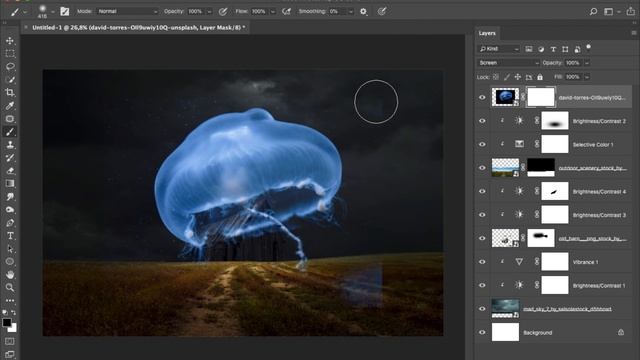Select the Brush tool in the toolbar
Screen dimensions: 640x360
[x=10, y=132]
